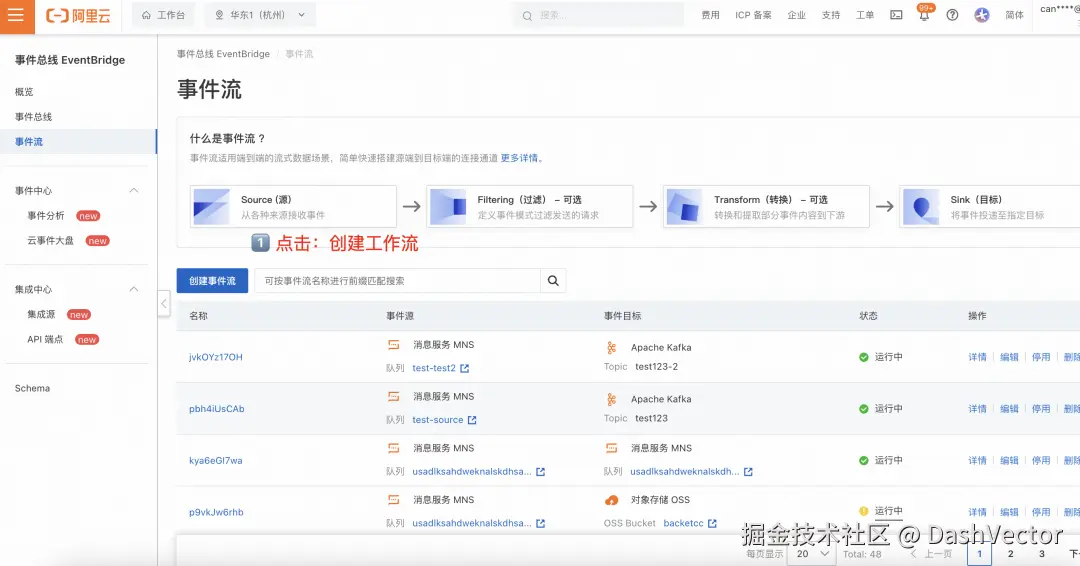
Task: Click 事件总线 EventBridge breadcrumb link
Action: pyautogui.click(x=223, y=54)
